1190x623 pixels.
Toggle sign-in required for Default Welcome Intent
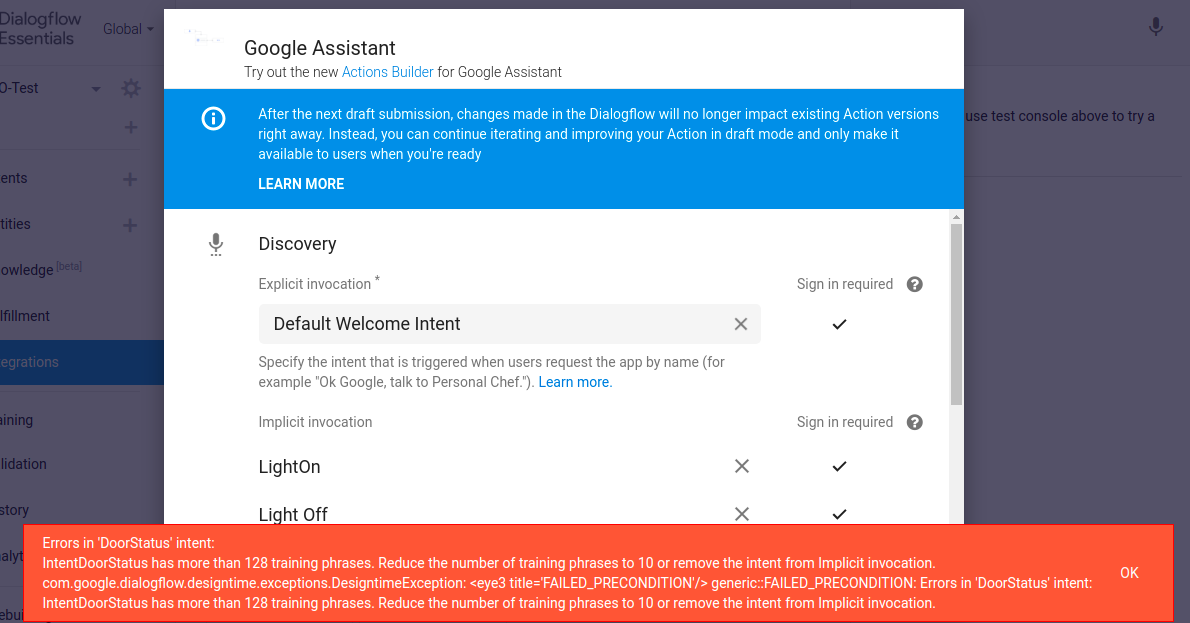coord(839,324)
